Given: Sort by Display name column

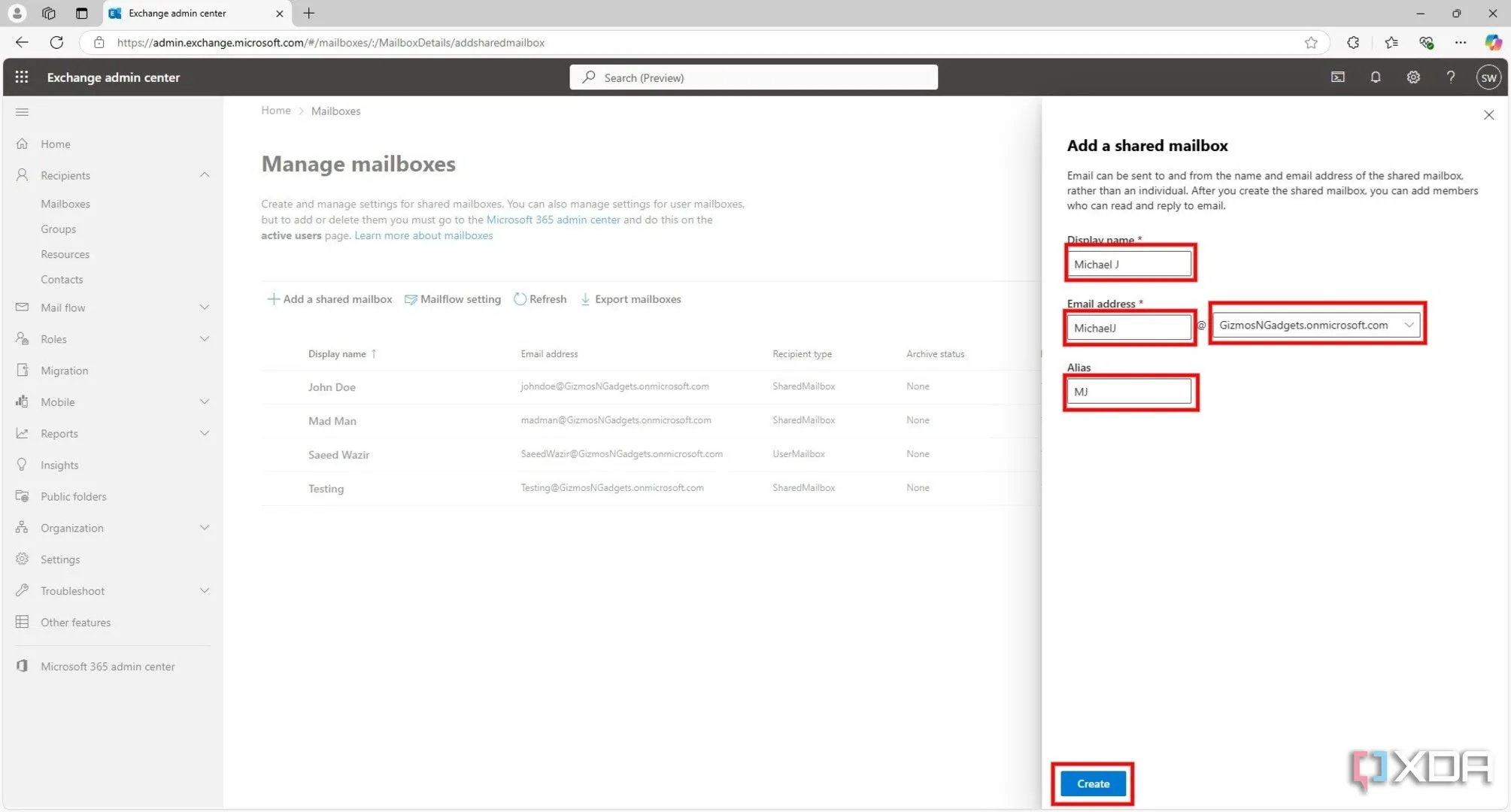Looking at the screenshot, I should (342, 354).
